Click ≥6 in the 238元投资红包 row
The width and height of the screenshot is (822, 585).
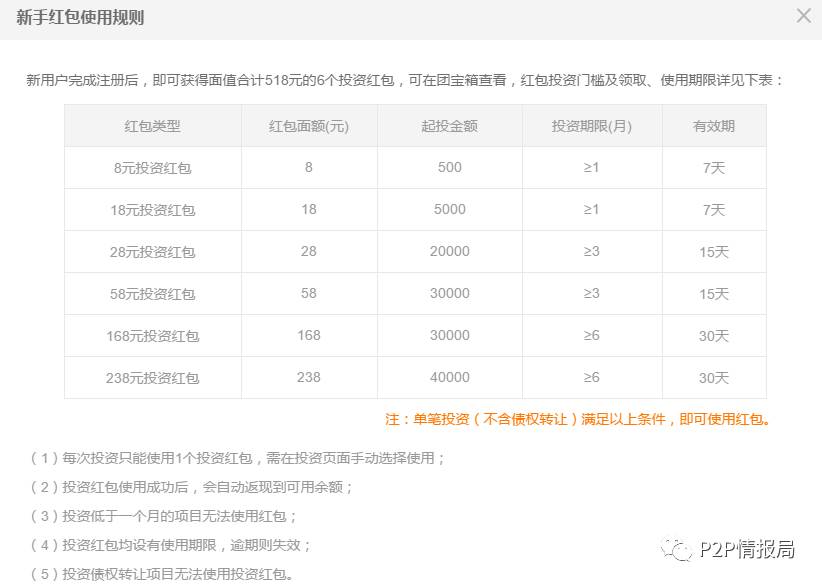point(592,377)
